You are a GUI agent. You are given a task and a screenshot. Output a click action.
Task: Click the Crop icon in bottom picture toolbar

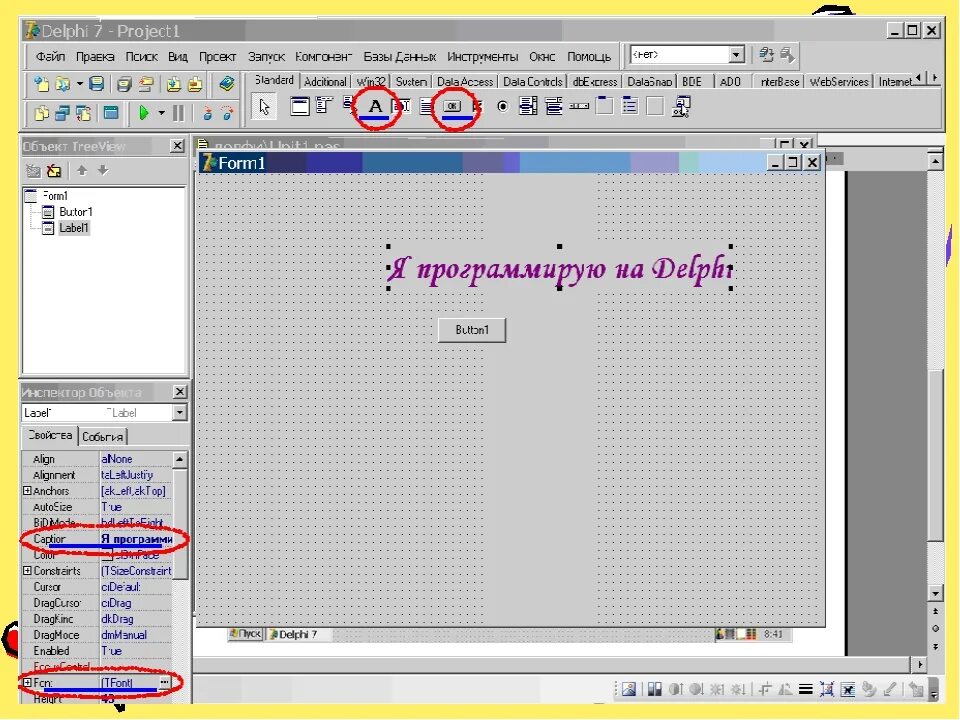pos(765,689)
